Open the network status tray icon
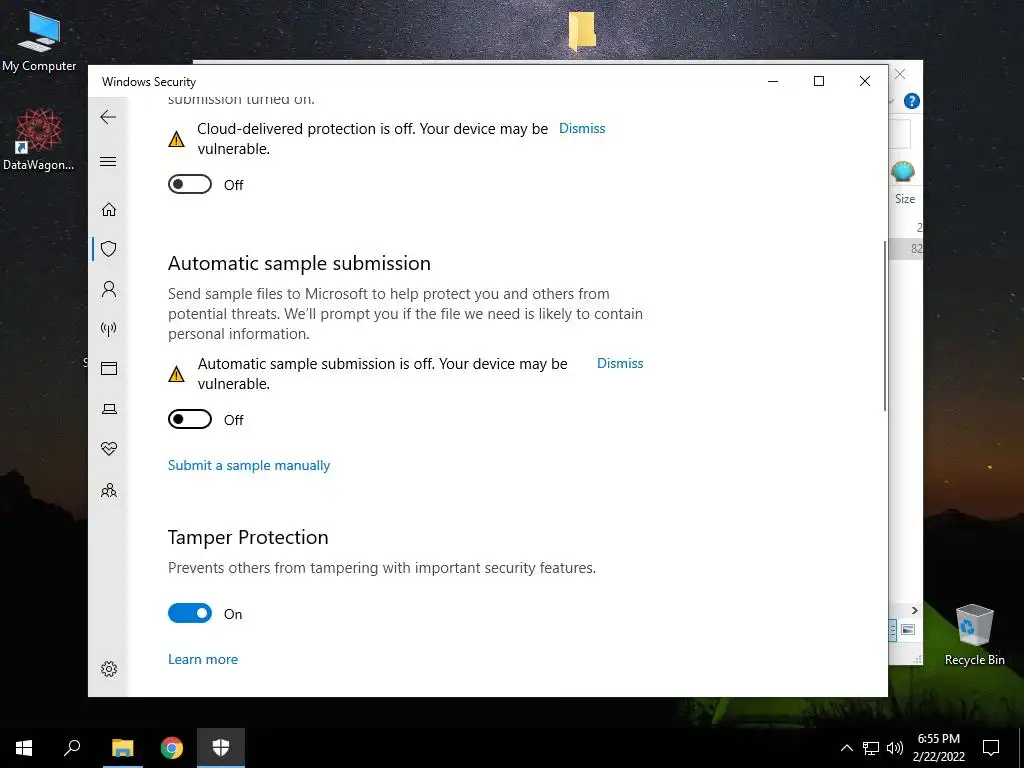 coord(871,748)
